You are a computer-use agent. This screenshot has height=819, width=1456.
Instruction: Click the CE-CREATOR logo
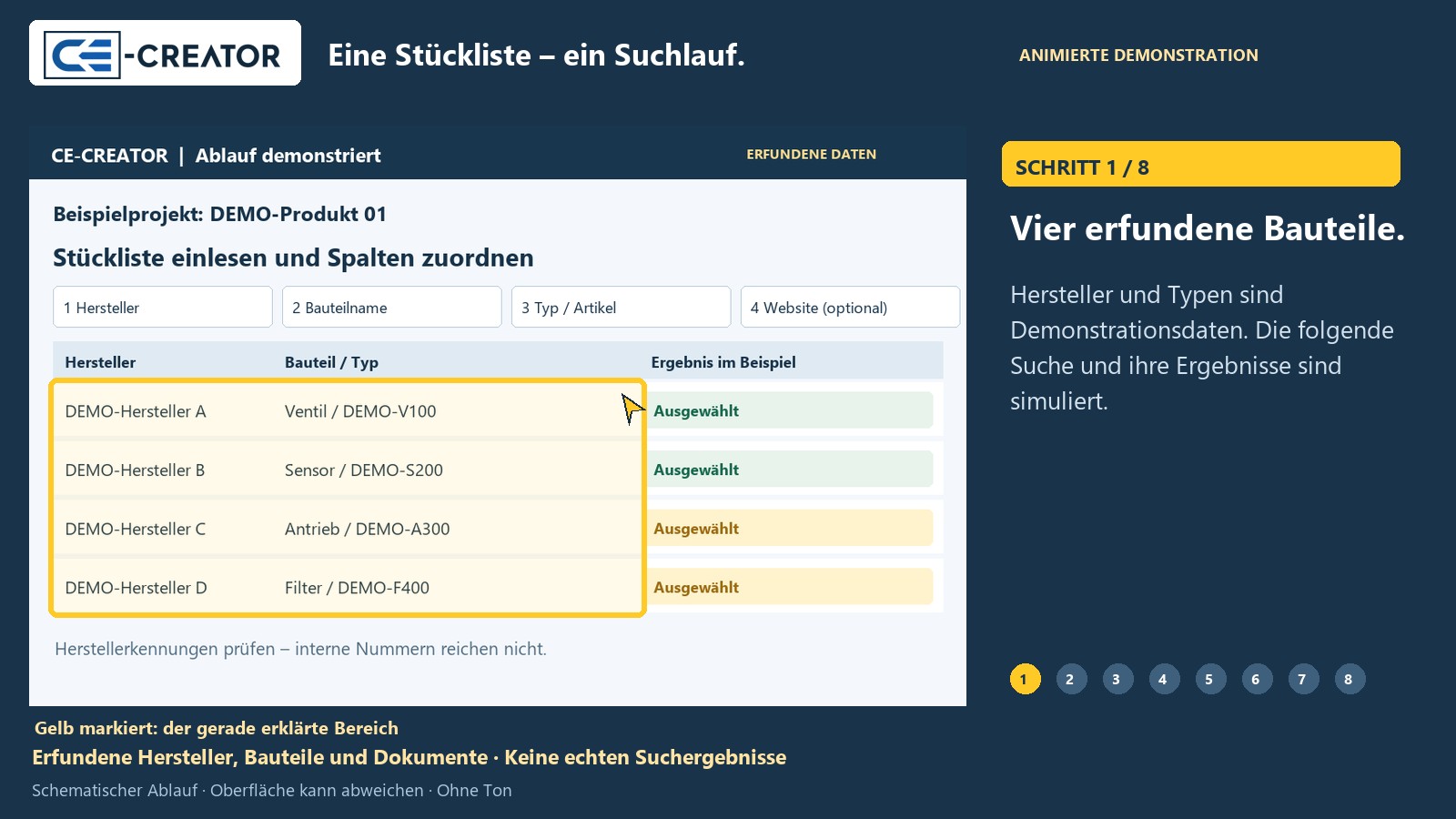coord(165,54)
